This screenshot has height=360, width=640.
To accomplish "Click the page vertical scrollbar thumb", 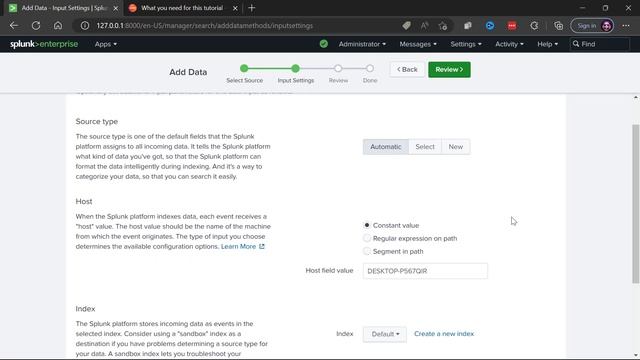I will click(636, 204).
